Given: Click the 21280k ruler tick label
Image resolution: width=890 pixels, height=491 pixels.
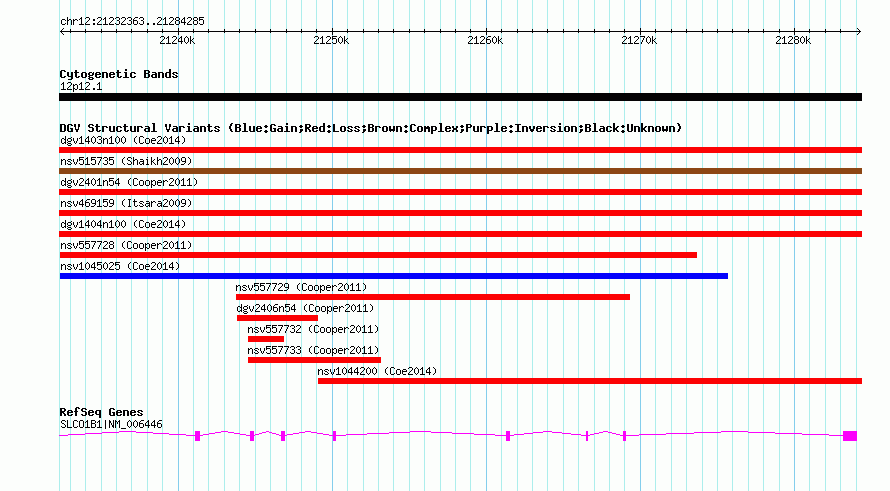Looking at the screenshot, I should pyautogui.click(x=793, y=40).
